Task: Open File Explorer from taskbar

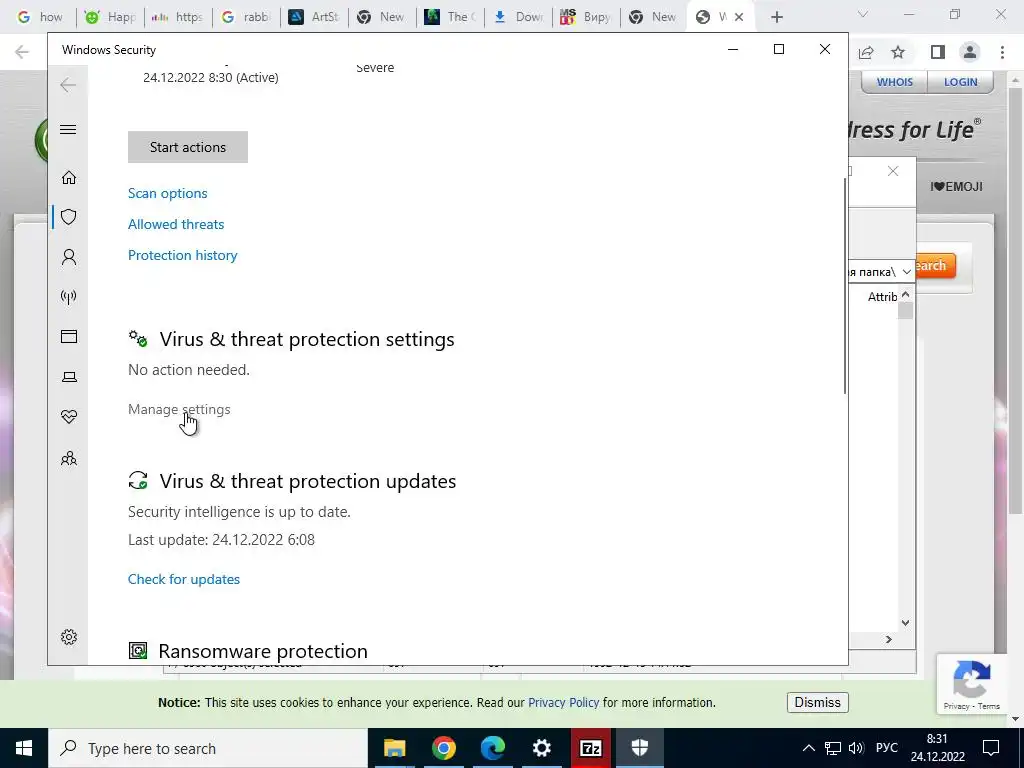Action: click(x=394, y=748)
